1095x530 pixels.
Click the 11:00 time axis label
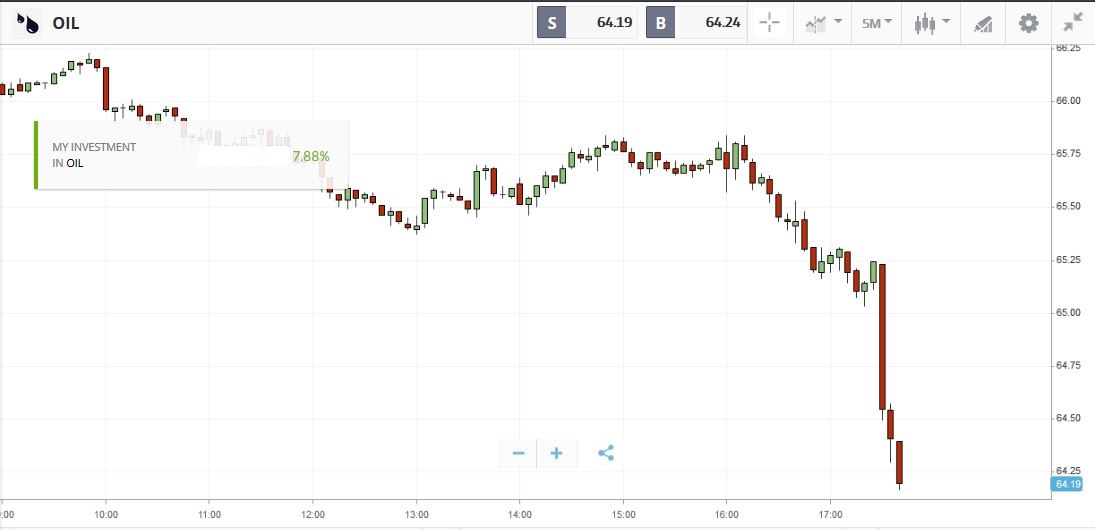pyautogui.click(x=210, y=515)
